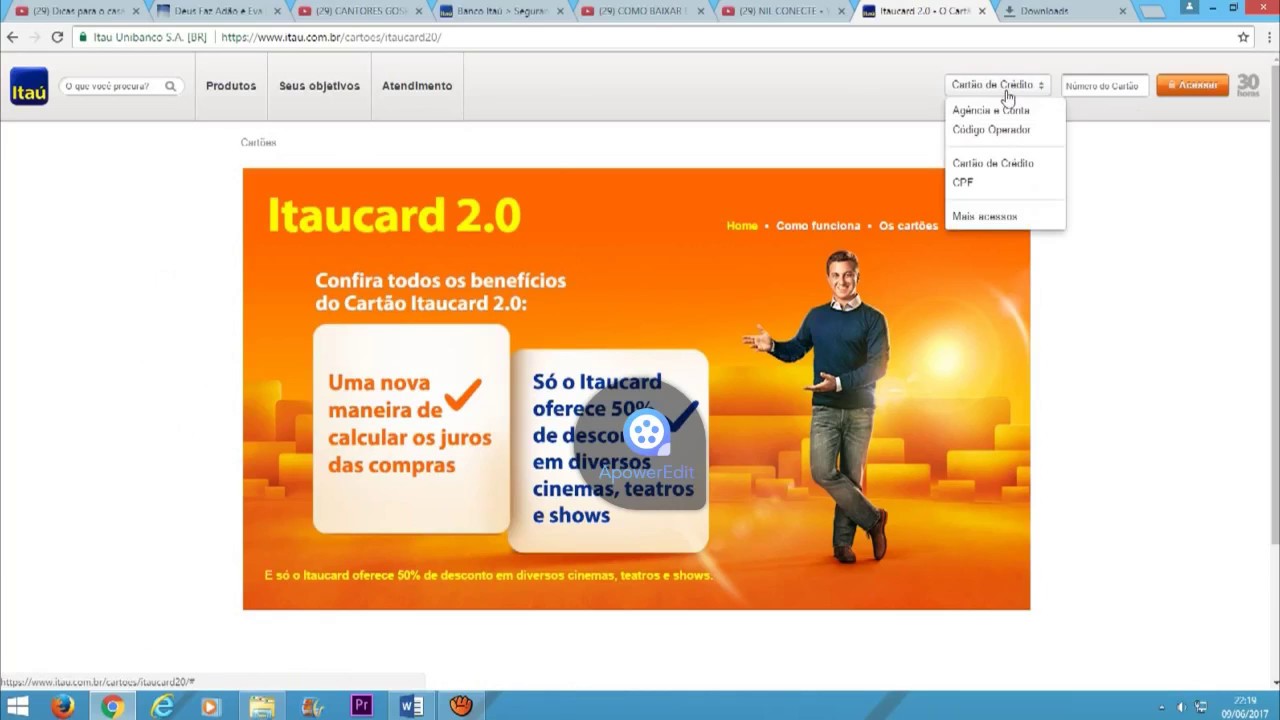The image size is (1280, 720).
Task: Click Como funciona banner link
Action: (x=818, y=226)
